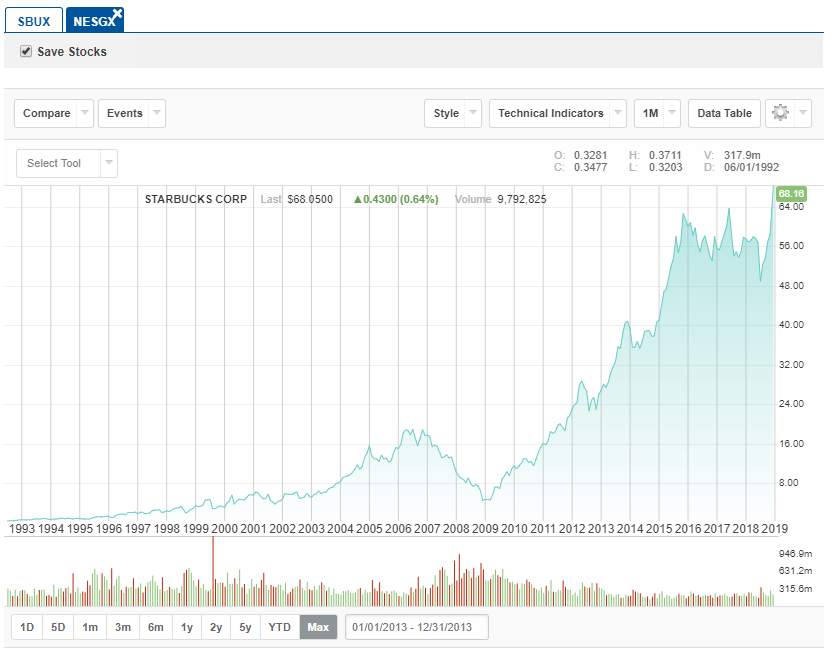The image size is (835, 650).
Task: Click the Last $68.0500 price text
Action: [x=297, y=199]
